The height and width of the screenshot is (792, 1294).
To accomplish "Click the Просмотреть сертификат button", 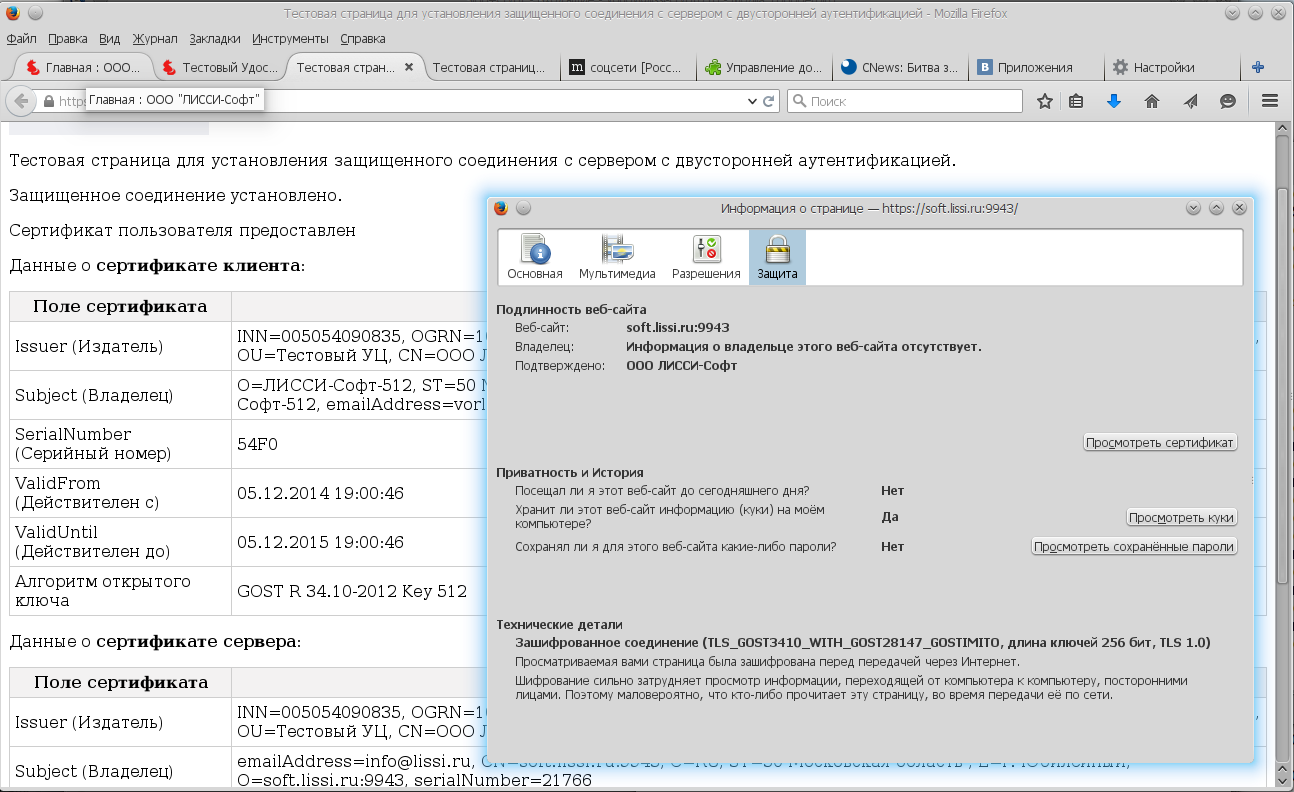I will coord(1160,443).
